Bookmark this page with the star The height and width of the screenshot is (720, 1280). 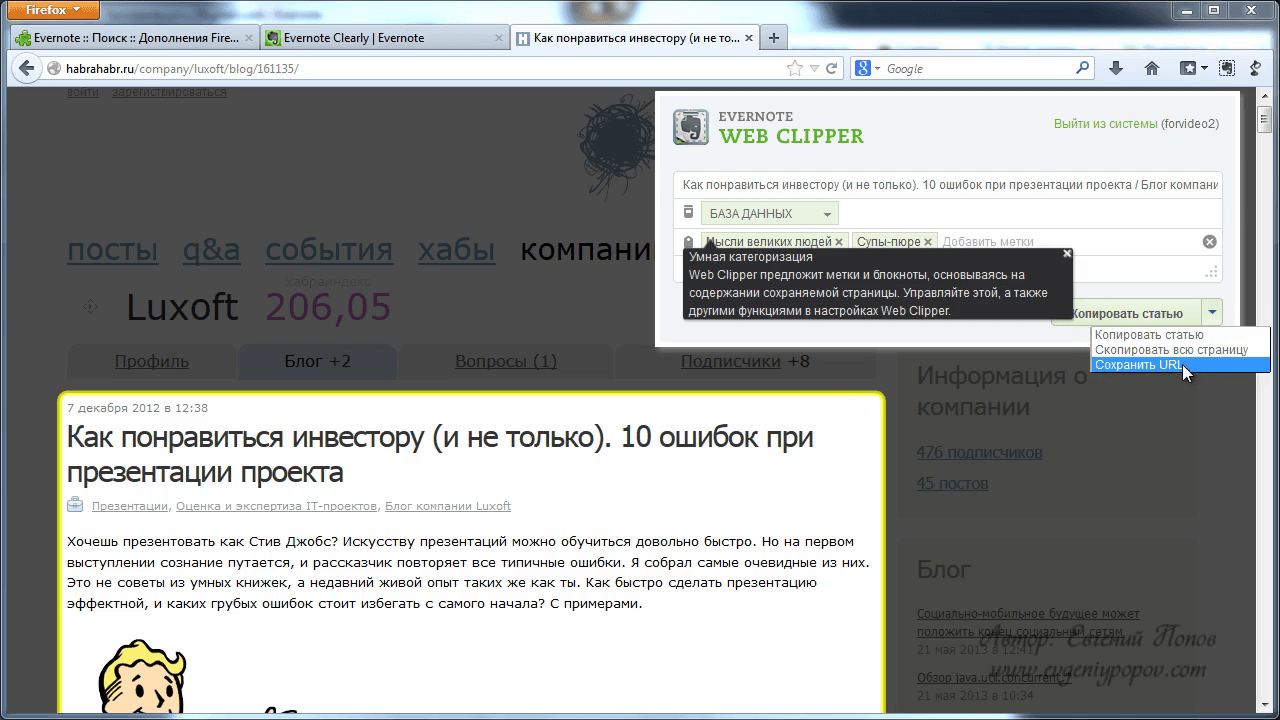tap(795, 69)
